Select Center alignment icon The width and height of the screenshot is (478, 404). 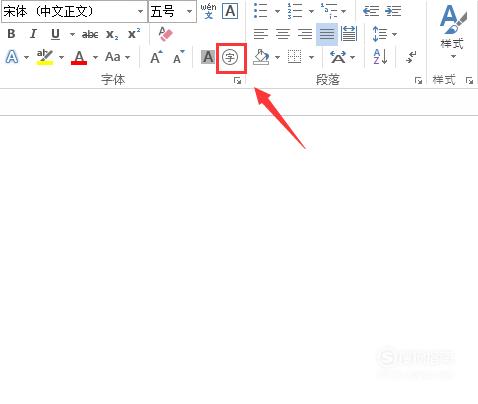pos(283,34)
